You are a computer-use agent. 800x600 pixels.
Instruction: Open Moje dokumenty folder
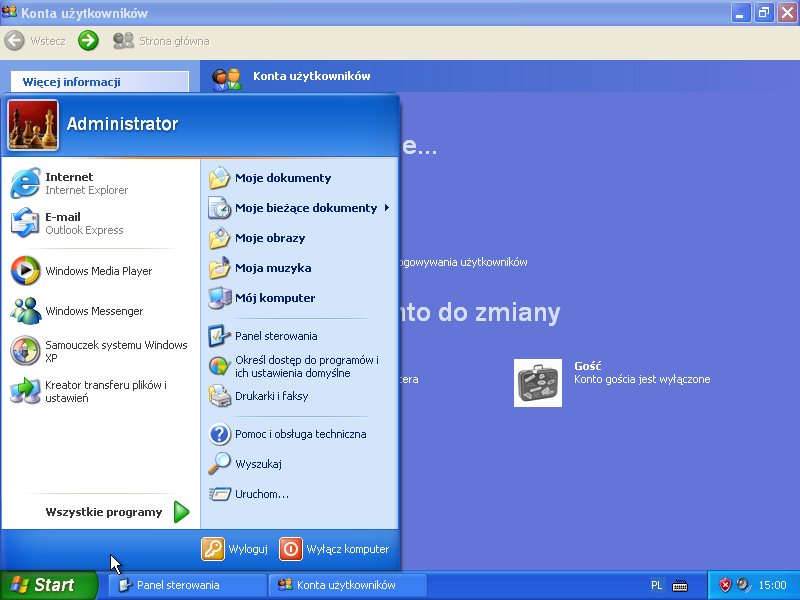click(282, 178)
